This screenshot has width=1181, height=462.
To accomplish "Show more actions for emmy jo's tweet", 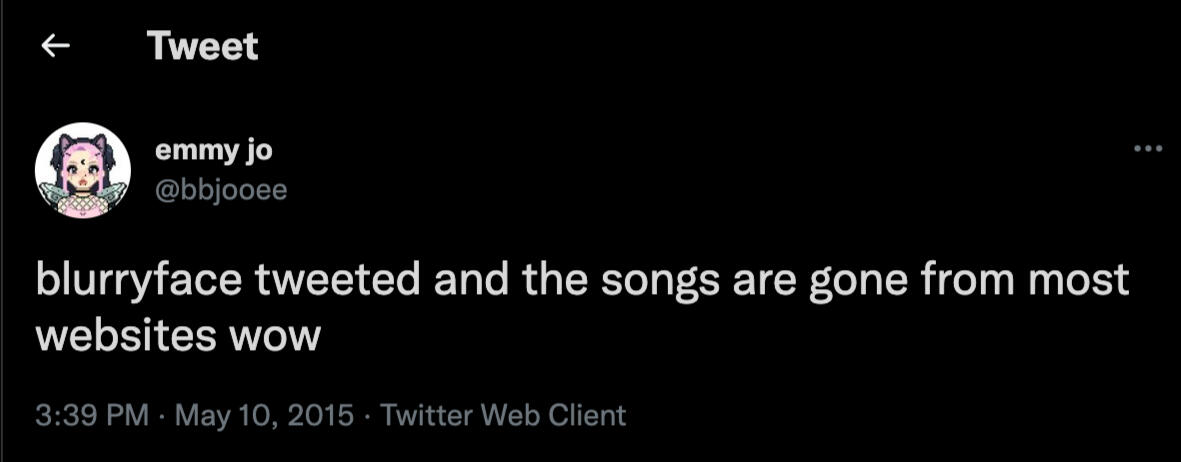I will coord(1148,150).
